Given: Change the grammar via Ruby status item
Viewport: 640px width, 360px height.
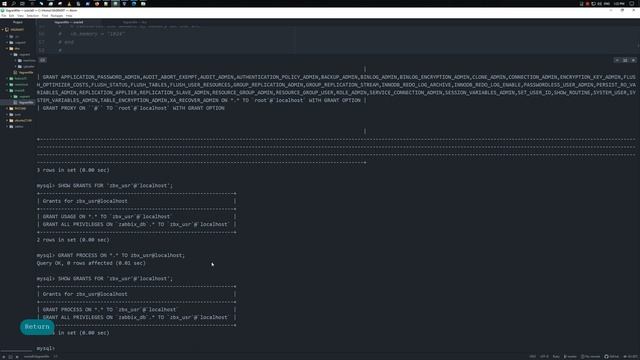Looking at the screenshot, I should tap(556, 356).
